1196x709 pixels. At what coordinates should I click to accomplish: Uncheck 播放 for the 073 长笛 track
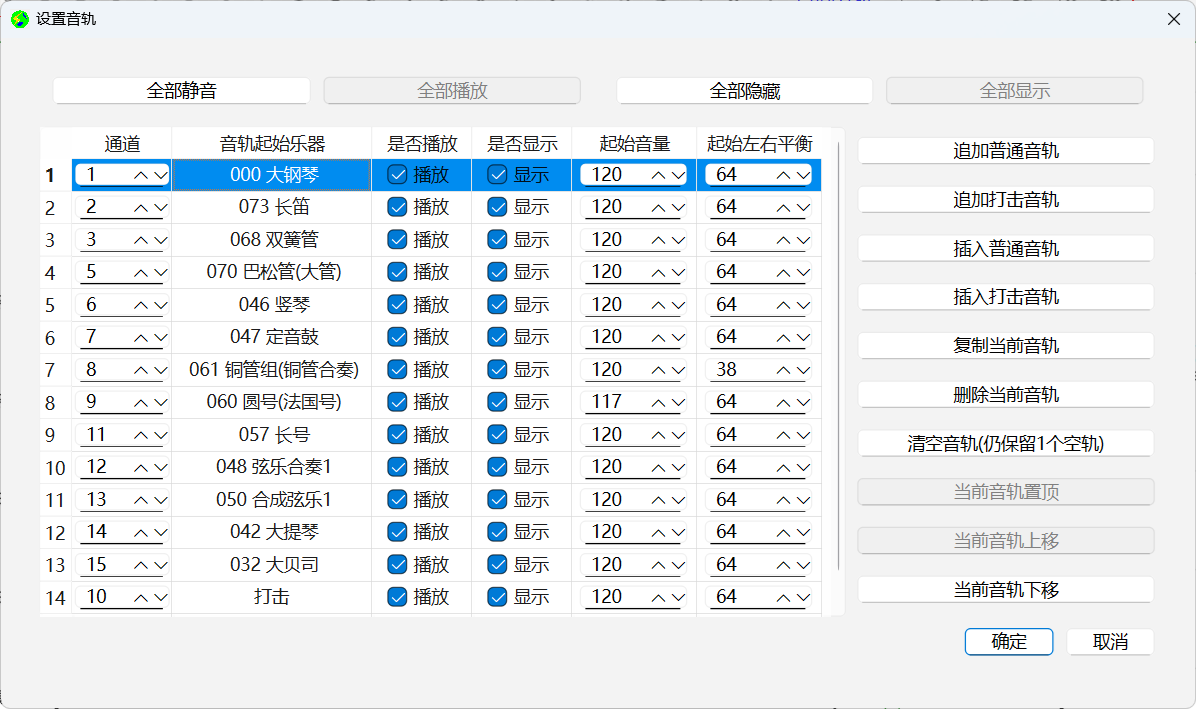click(x=397, y=207)
